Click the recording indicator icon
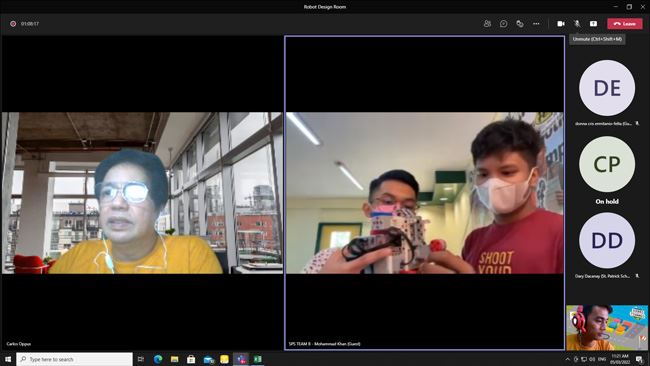 pyautogui.click(x=13, y=24)
